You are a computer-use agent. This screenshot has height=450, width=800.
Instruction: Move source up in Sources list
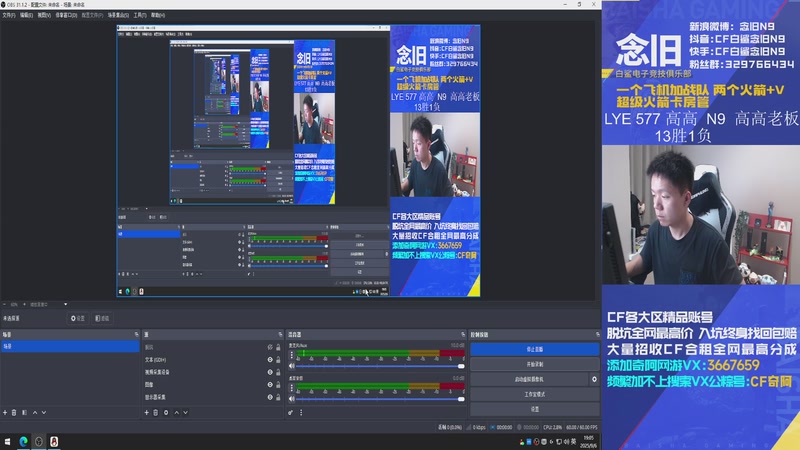coord(177,412)
